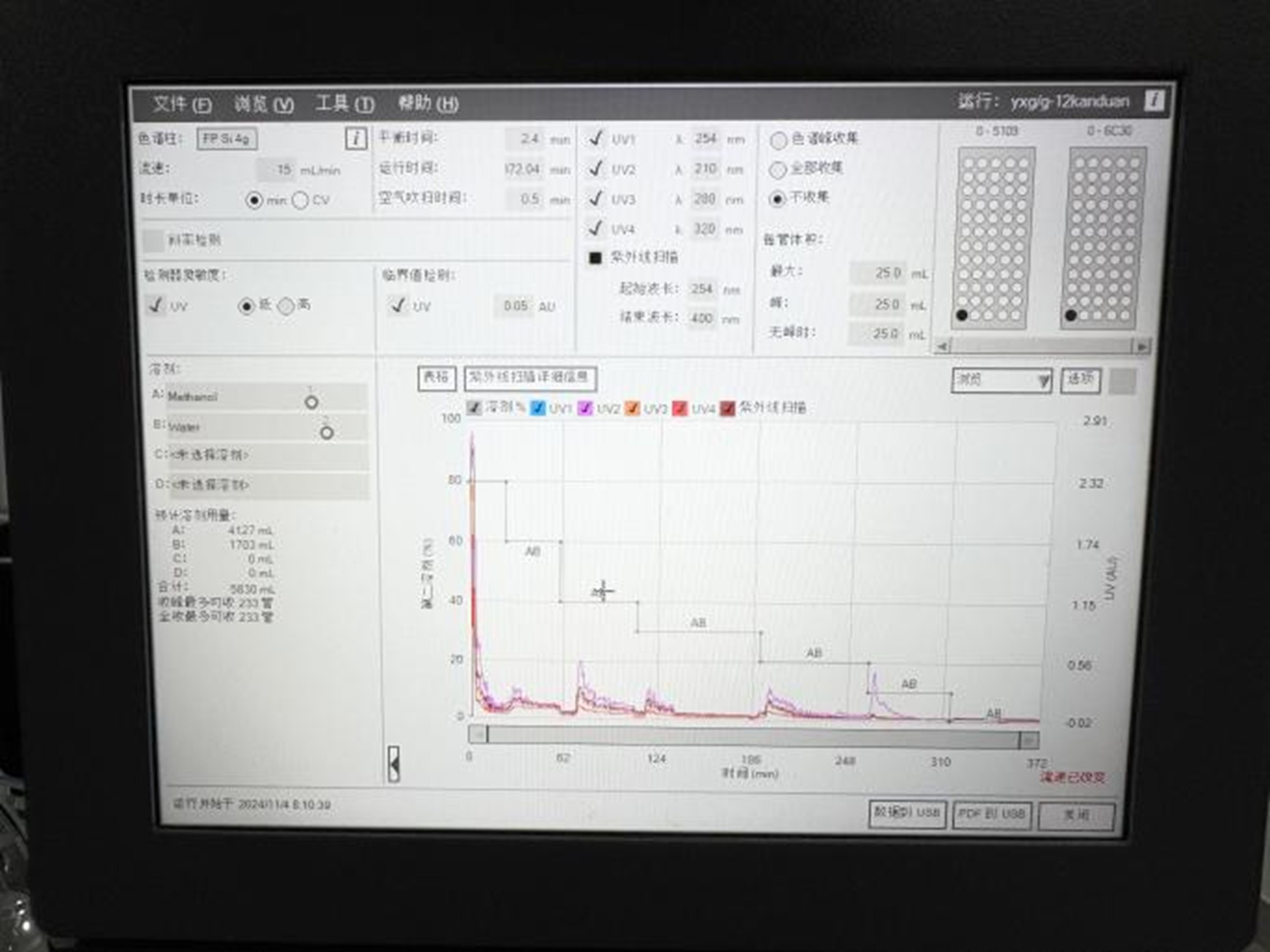The height and width of the screenshot is (952, 1270).
Task: Open the 文件 (F) menu
Action: coord(182,104)
